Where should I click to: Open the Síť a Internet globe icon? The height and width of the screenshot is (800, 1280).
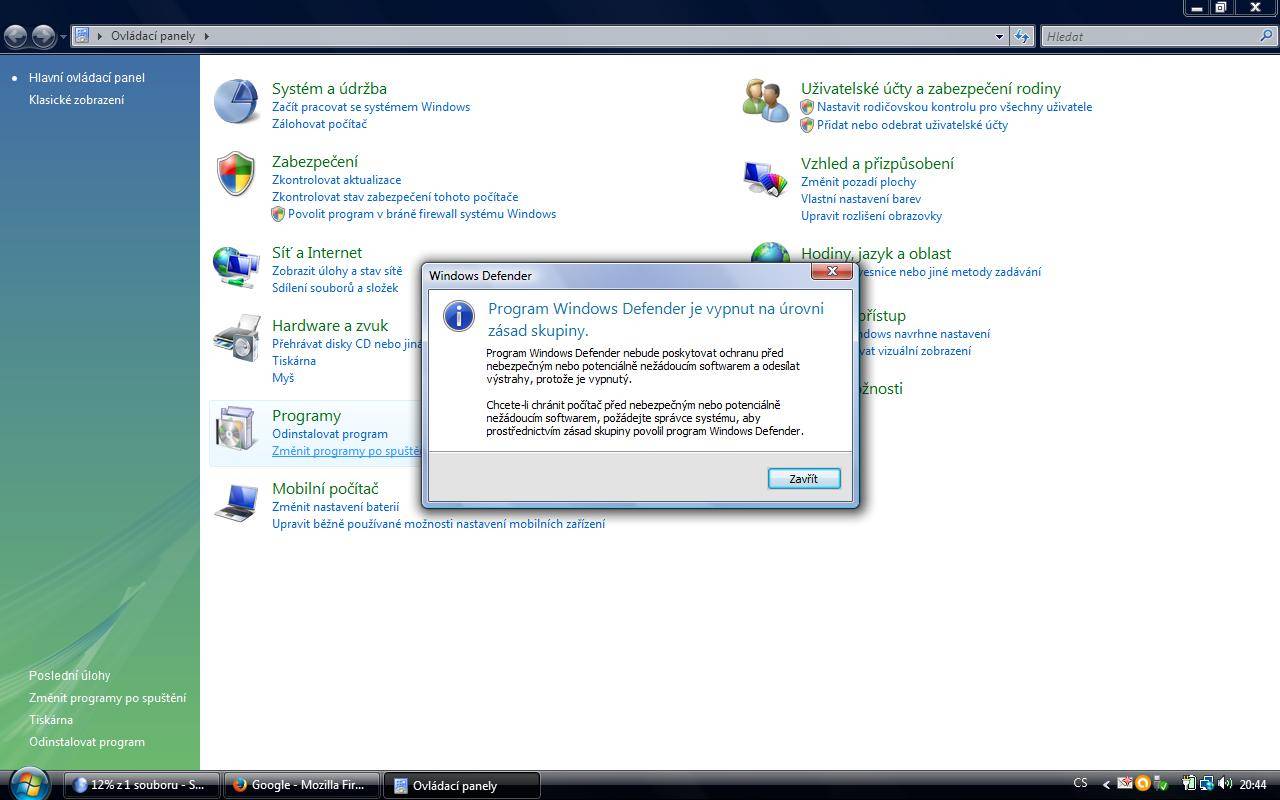click(237, 267)
